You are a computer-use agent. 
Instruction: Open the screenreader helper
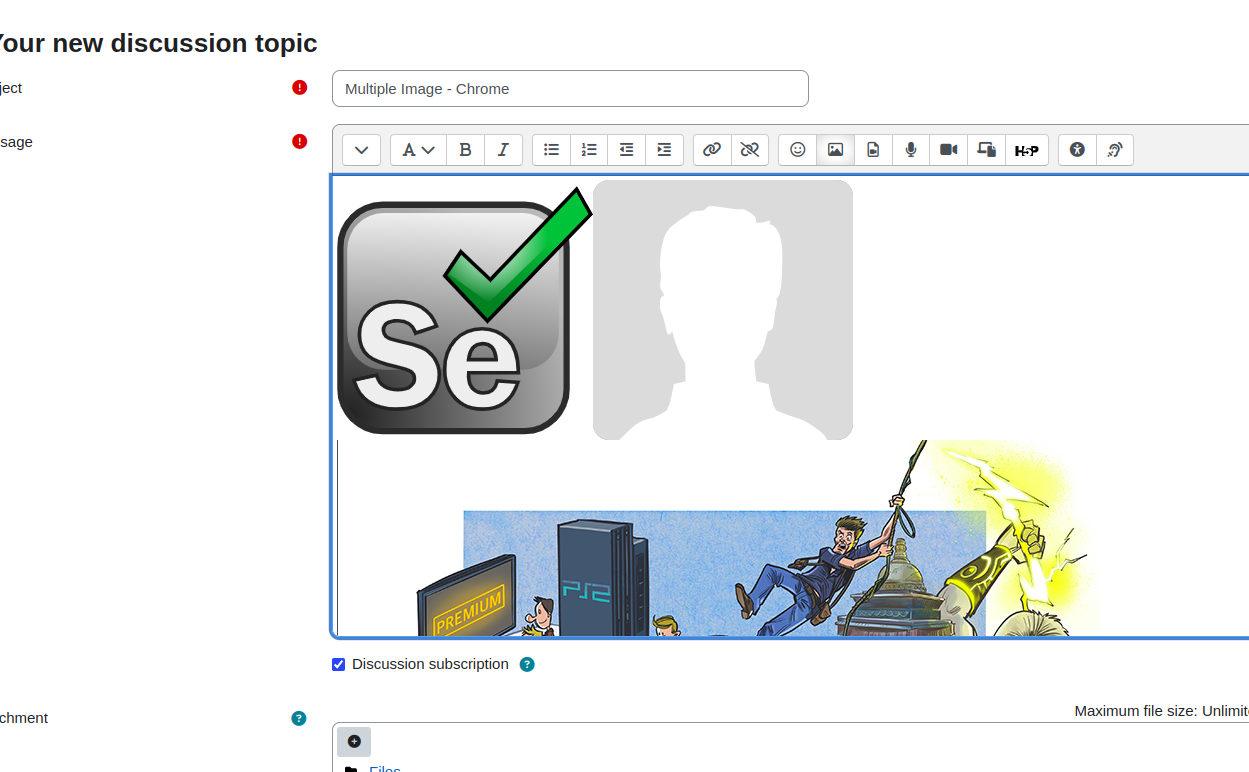(x=1115, y=150)
